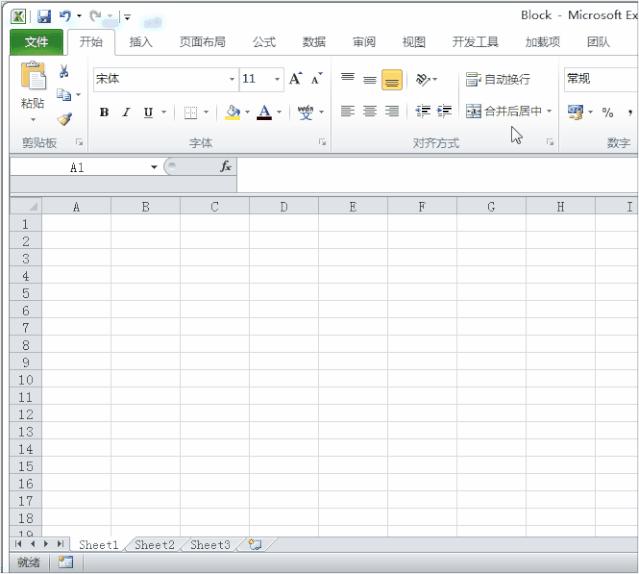Image resolution: width=639 pixels, height=574 pixels.
Task: Click the Center align text icon
Action: coord(370,111)
